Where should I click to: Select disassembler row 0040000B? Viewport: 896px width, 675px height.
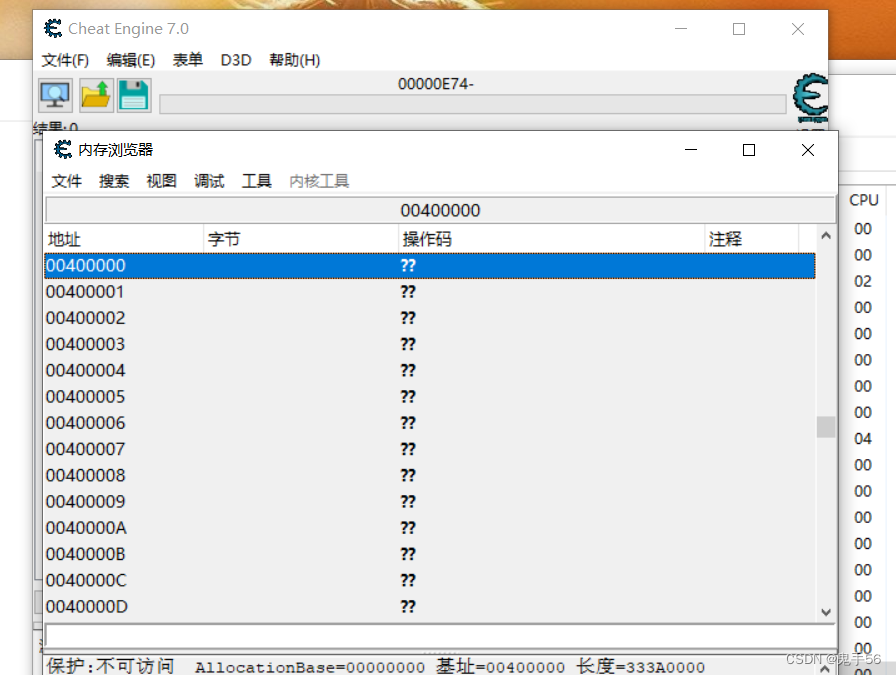pyautogui.click(x=430, y=555)
